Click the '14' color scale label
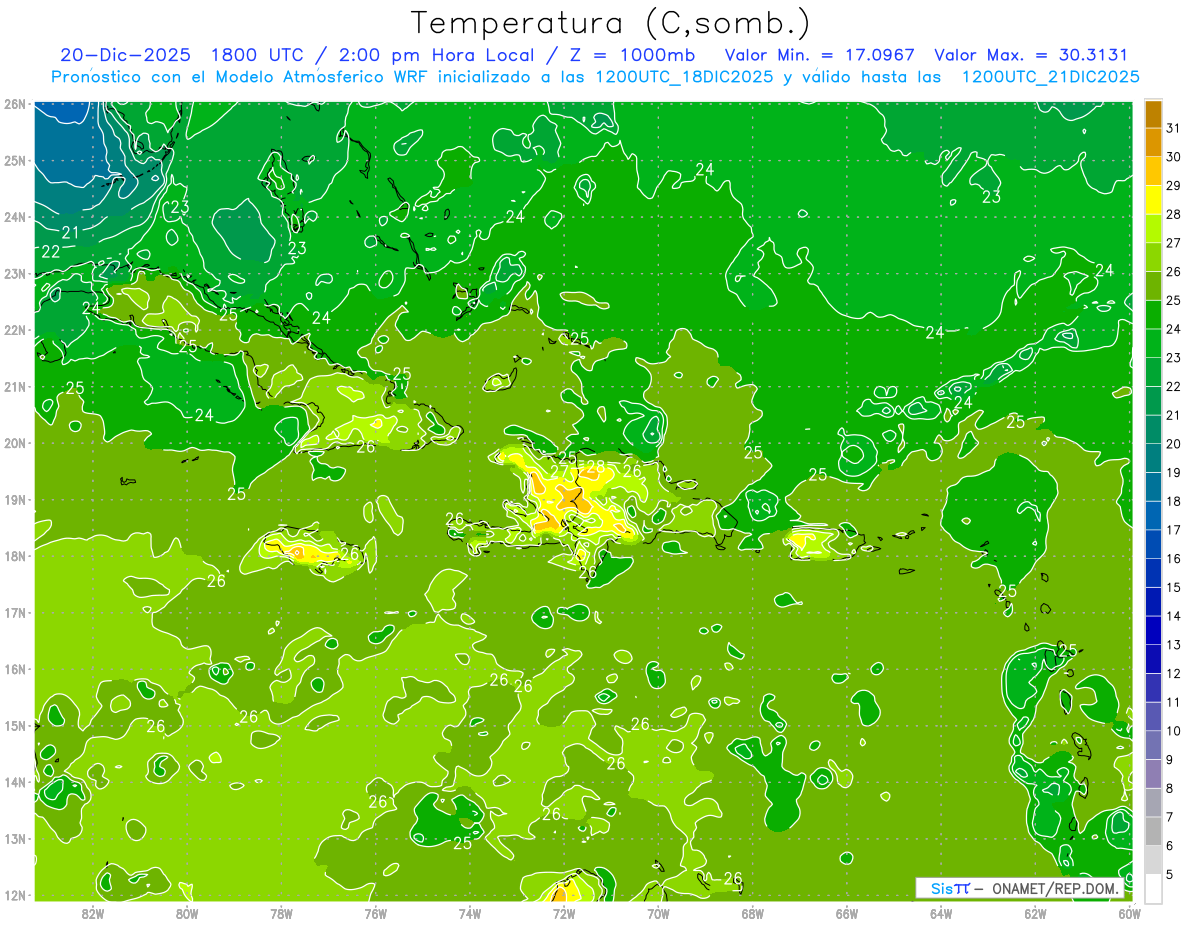This screenshot has width=1200, height=927. tap(1173, 616)
